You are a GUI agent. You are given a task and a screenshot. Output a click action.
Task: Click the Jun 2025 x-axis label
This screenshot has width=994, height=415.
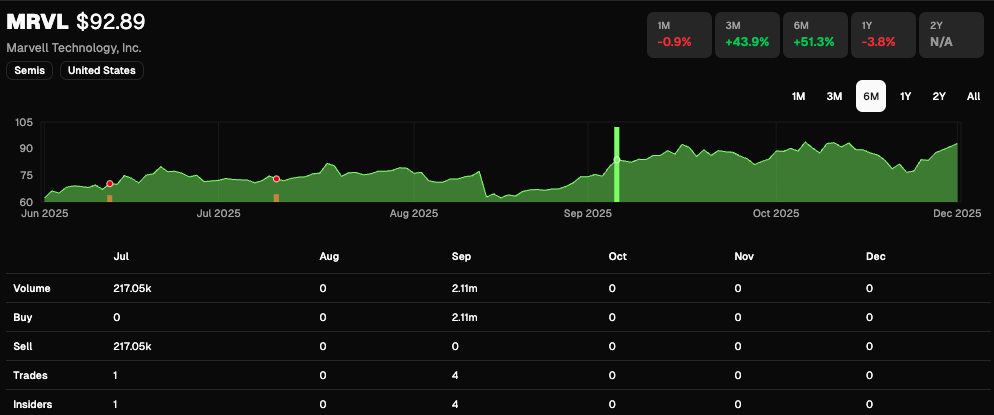click(44, 214)
